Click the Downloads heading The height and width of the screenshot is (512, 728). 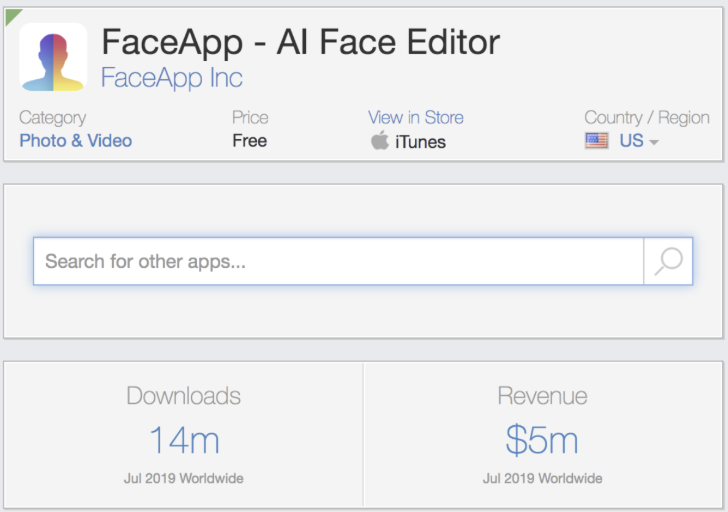183,396
